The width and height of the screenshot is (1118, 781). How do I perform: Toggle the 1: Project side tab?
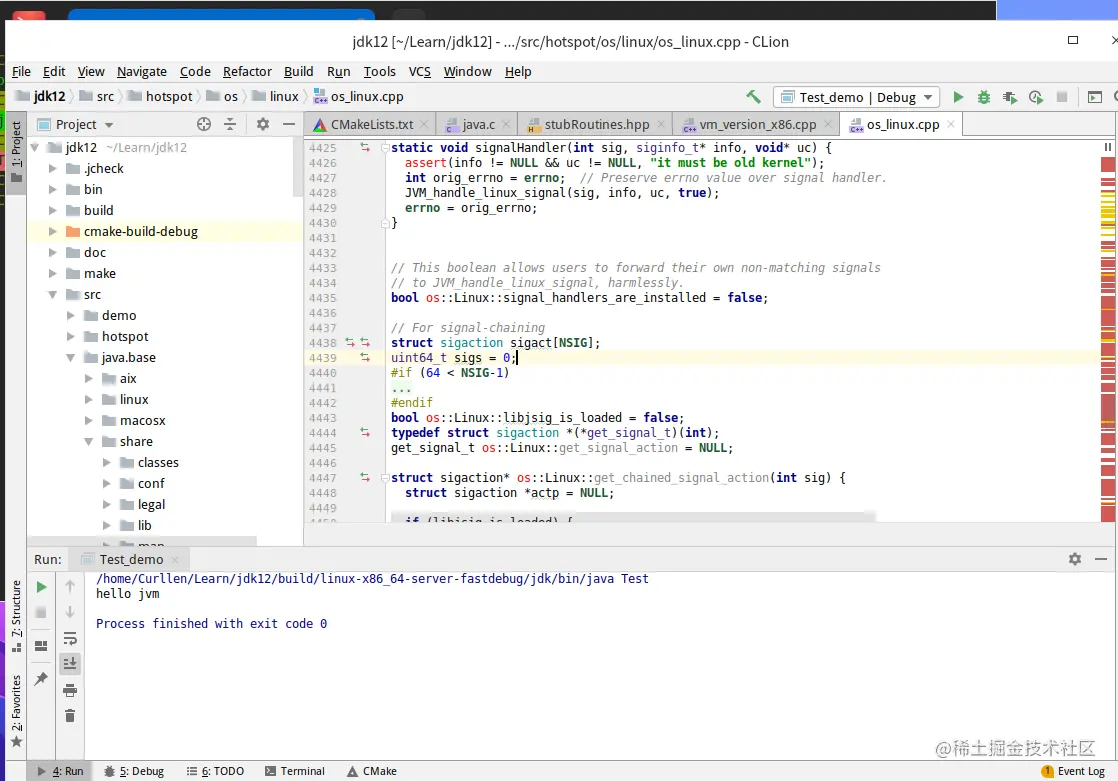click(16, 152)
